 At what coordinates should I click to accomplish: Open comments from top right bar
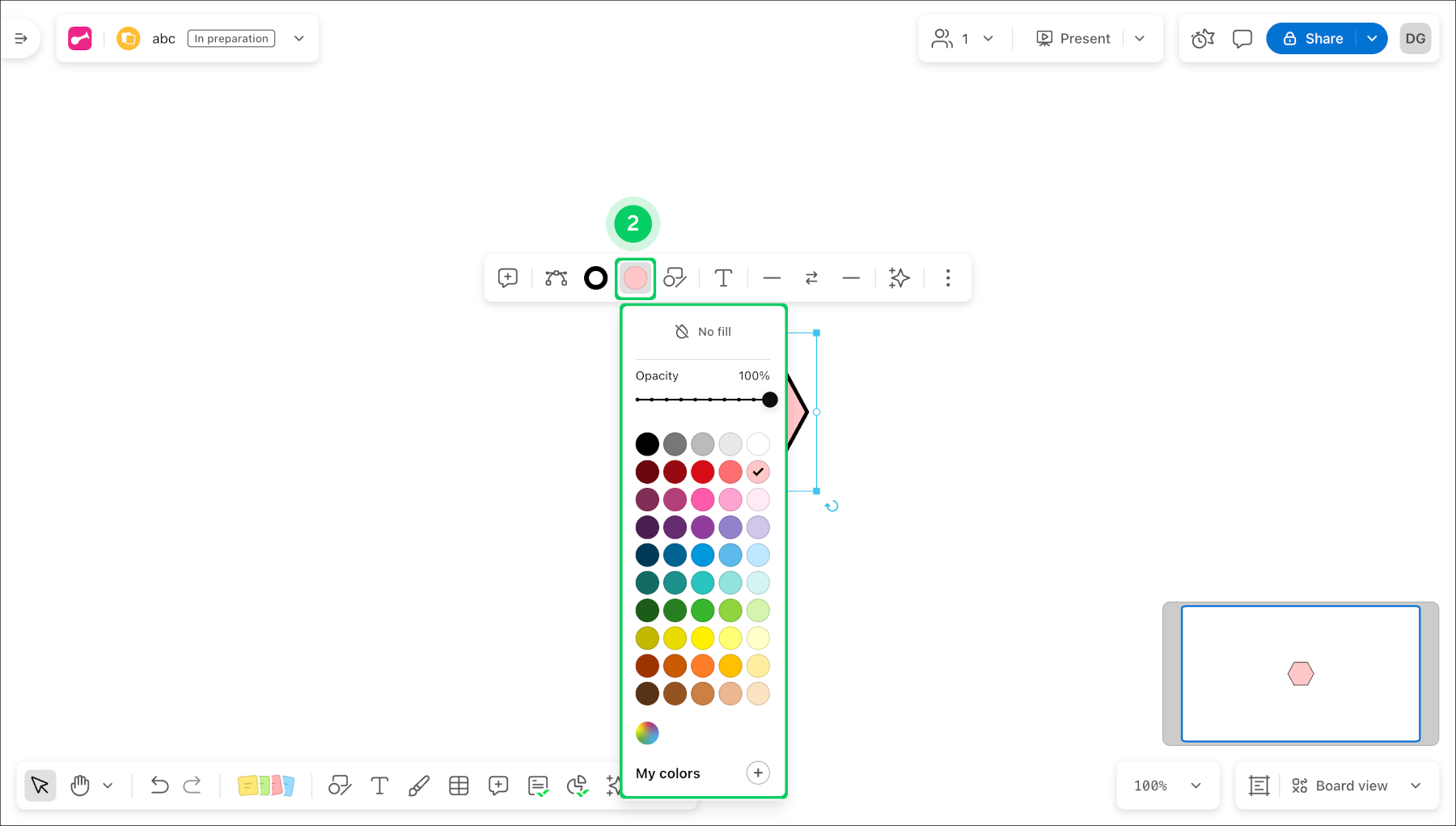coord(1242,38)
